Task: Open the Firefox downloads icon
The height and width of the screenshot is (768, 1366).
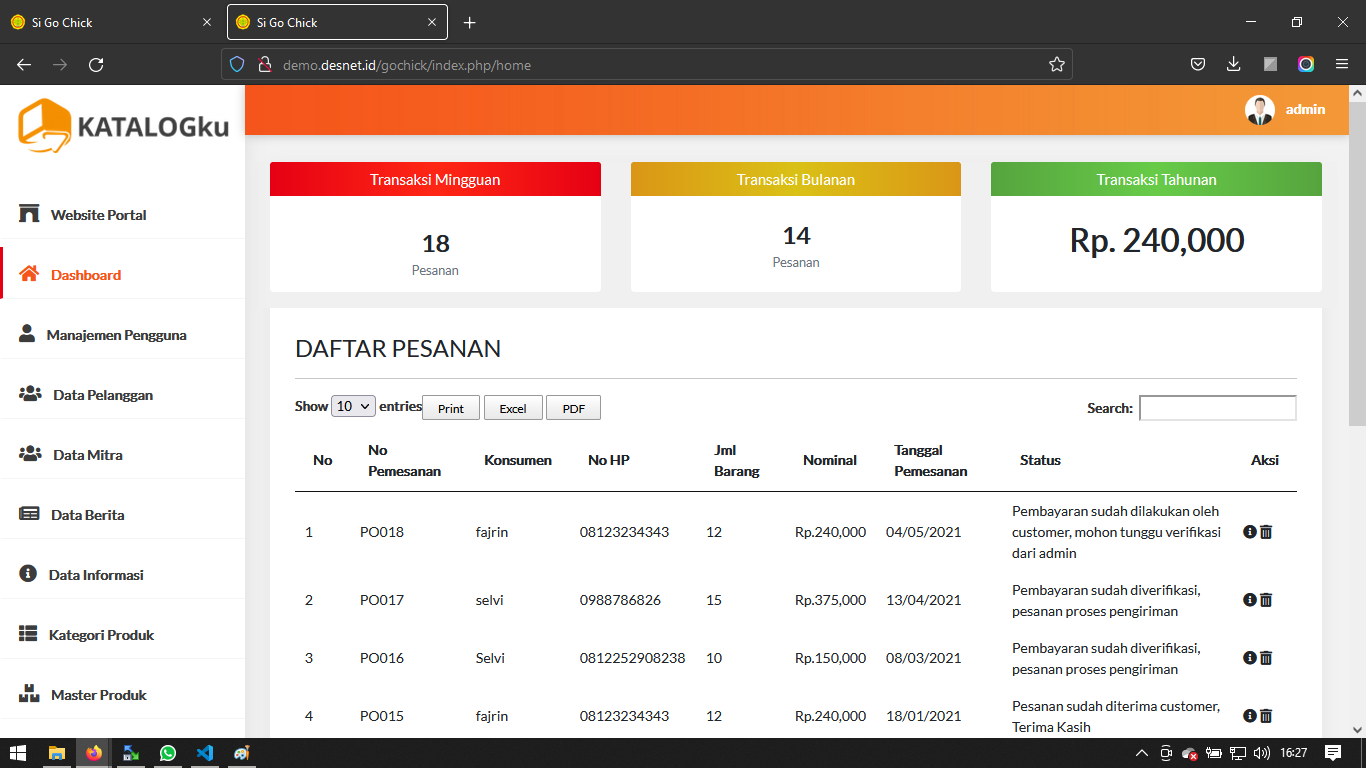Action: coord(1233,65)
